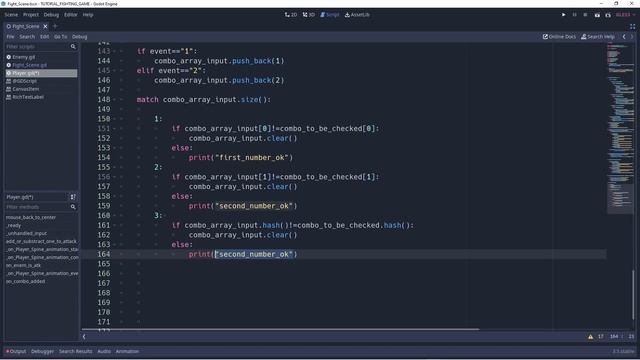
Task: Click the filter methods search icon
Action: tap(73, 207)
